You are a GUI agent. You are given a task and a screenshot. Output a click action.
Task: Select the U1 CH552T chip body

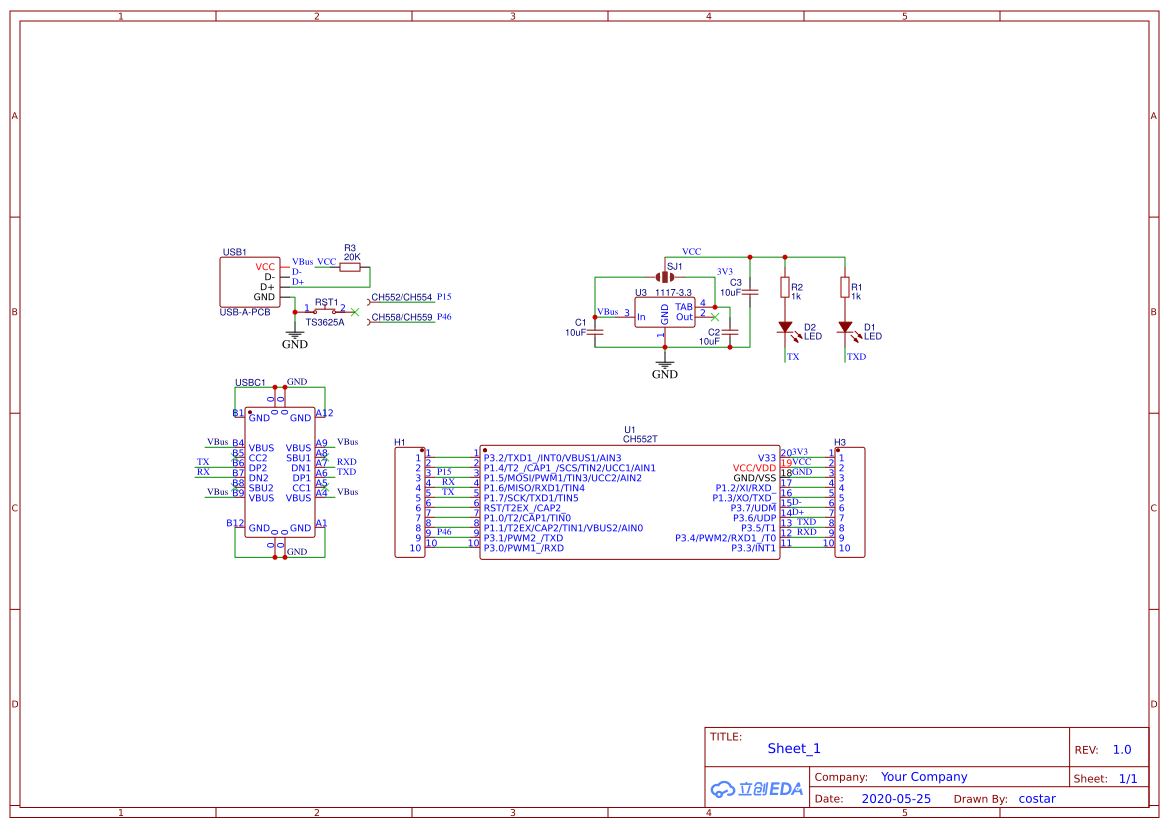pyautogui.click(x=629, y=503)
